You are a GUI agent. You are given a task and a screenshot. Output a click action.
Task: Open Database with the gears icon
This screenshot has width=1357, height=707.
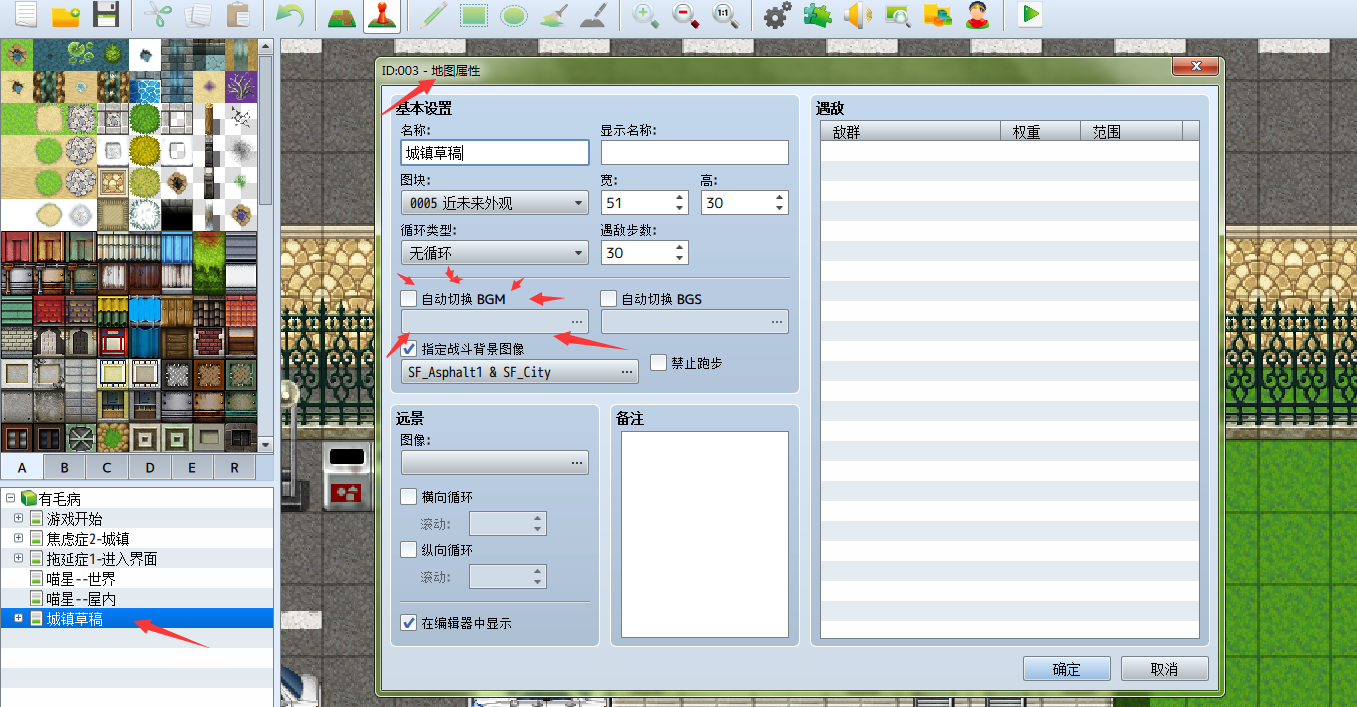click(778, 16)
